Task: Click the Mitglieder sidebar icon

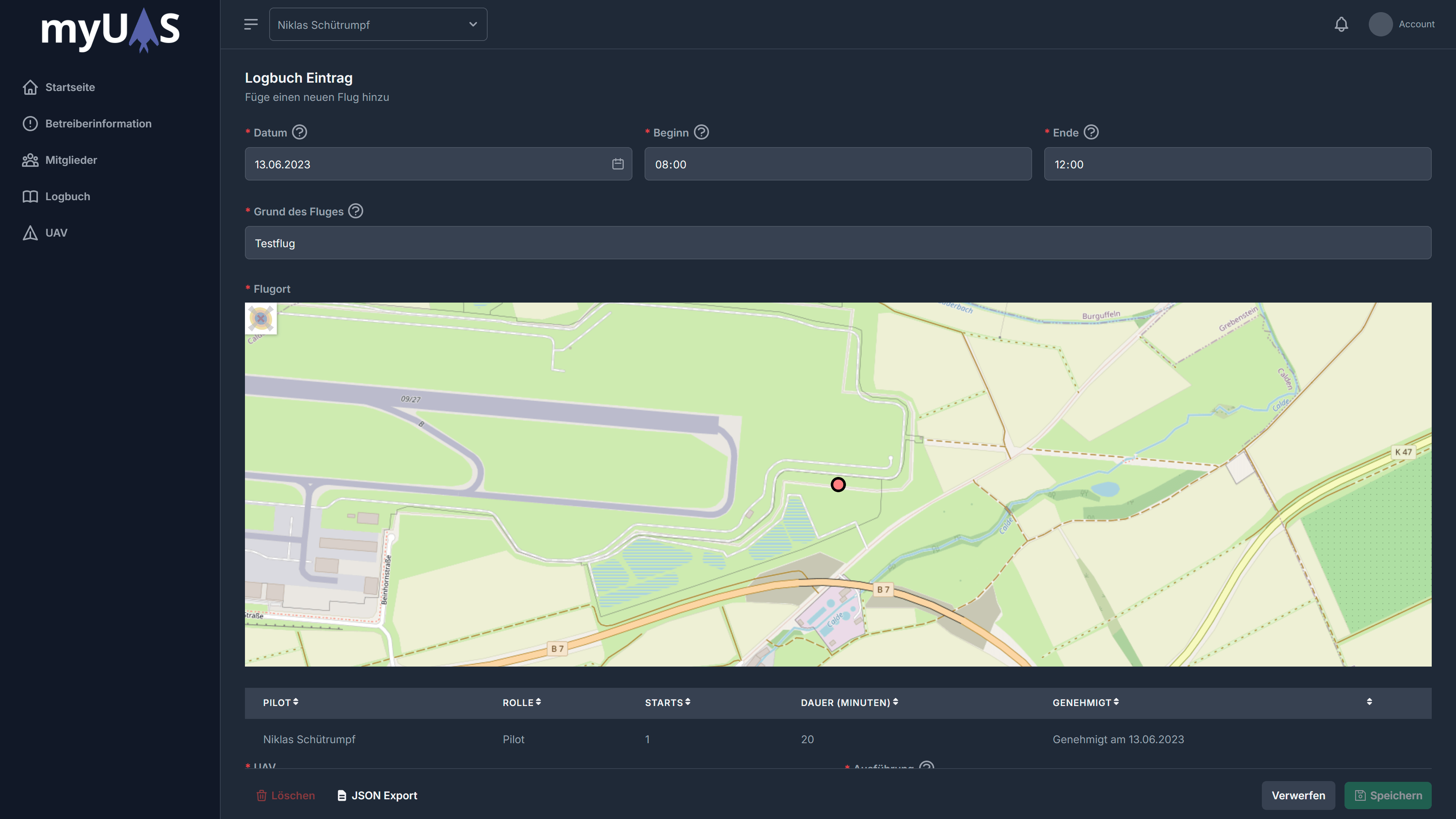Action: pos(30,160)
